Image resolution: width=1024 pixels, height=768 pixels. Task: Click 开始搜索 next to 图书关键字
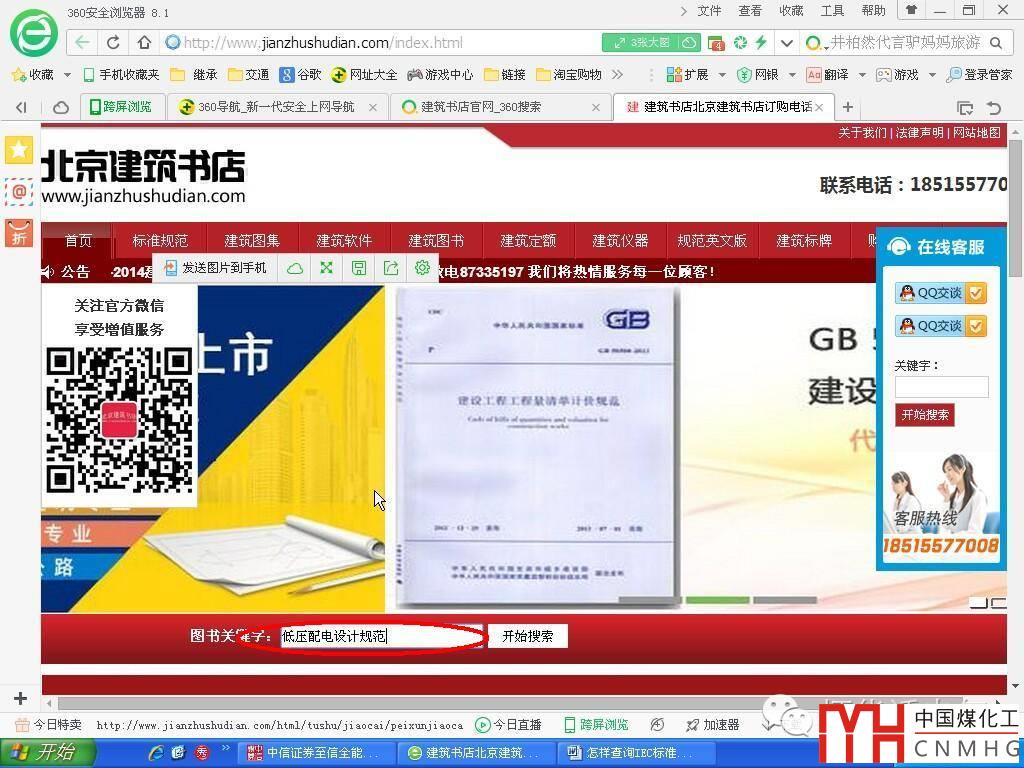[528, 636]
